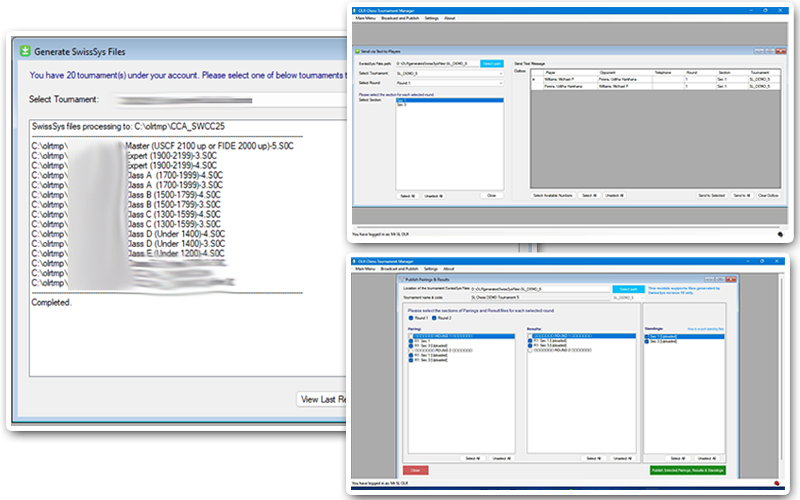Click the Send to Selected button
This screenshot has height=500, width=800.
[711, 195]
